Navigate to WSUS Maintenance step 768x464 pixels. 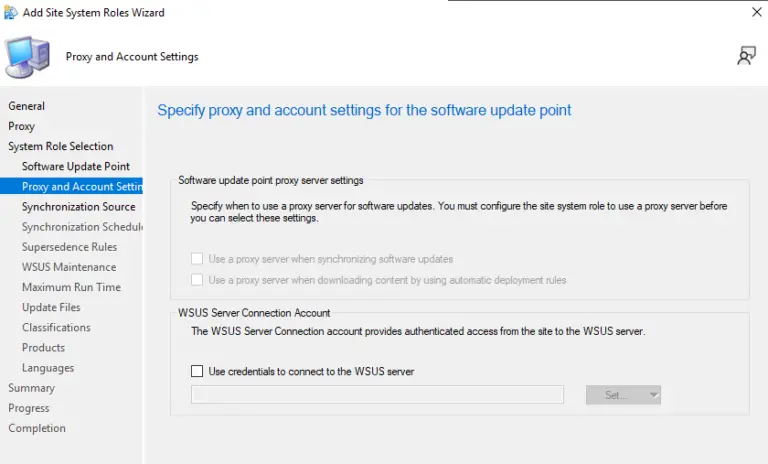pyautogui.click(x=69, y=267)
